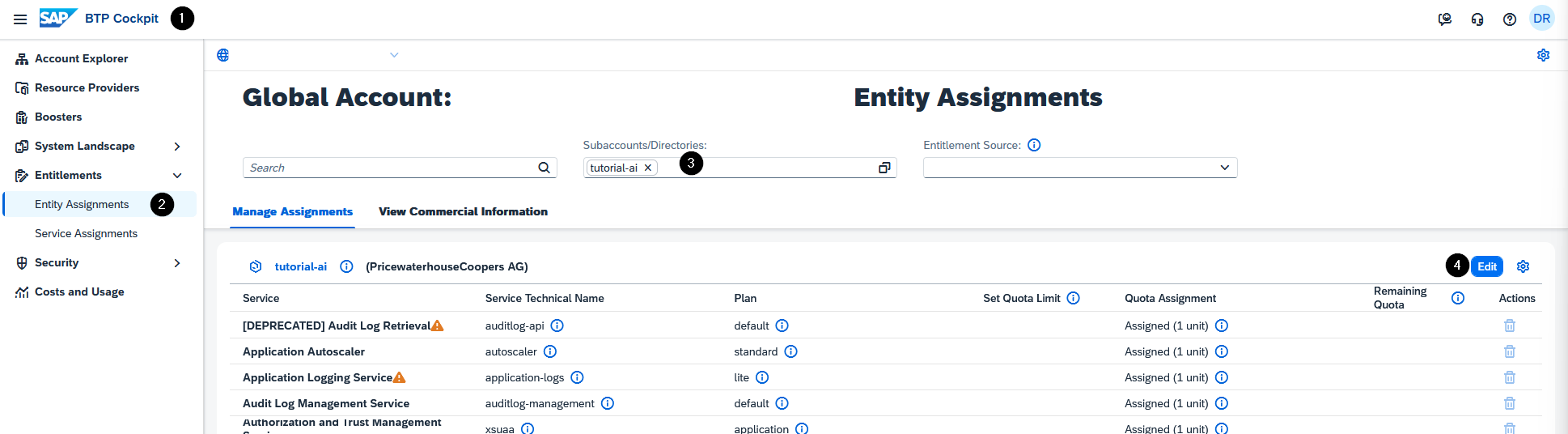Image resolution: width=1568 pixels, height=434 pixels.
Task: Click the Audit Log Retrieval deprecation warning icon
Action: click(437, 325)
